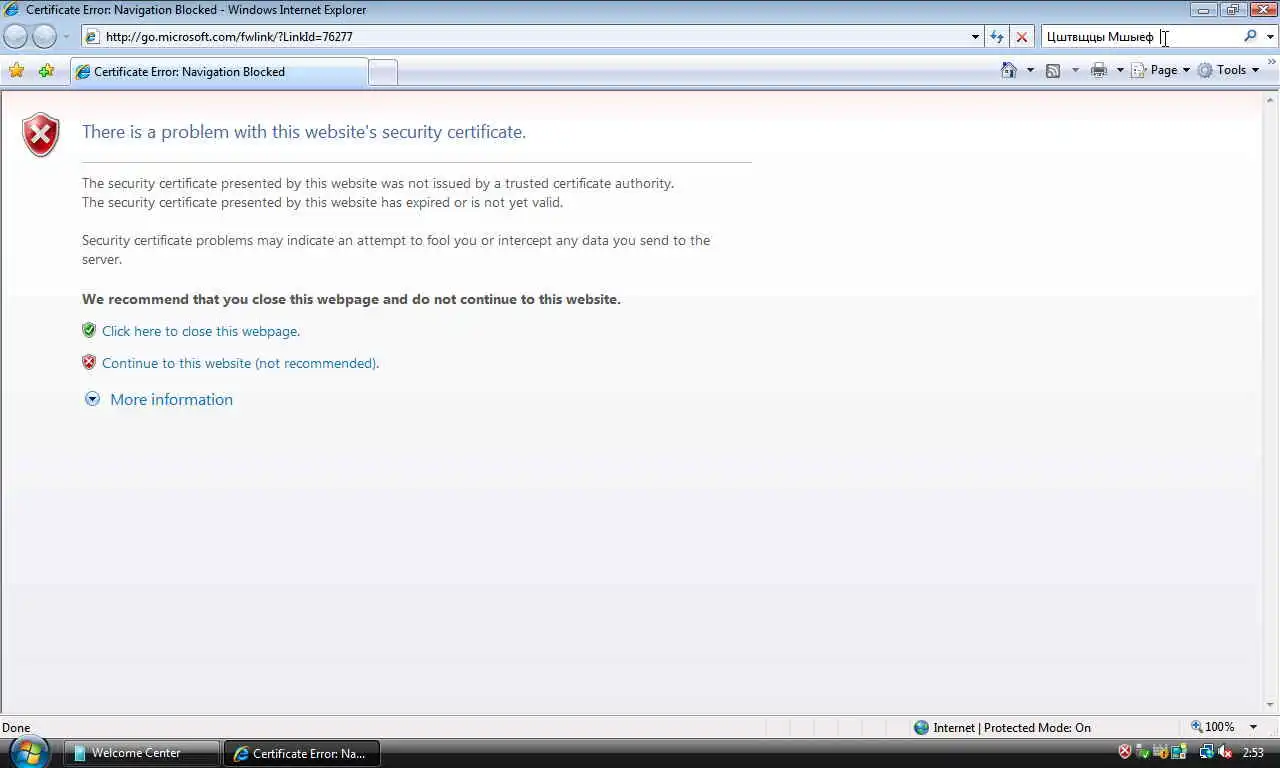Go forward with the Forward arrow button
The height and width of the screenshot is (768, 1280).
pos(45,37)
